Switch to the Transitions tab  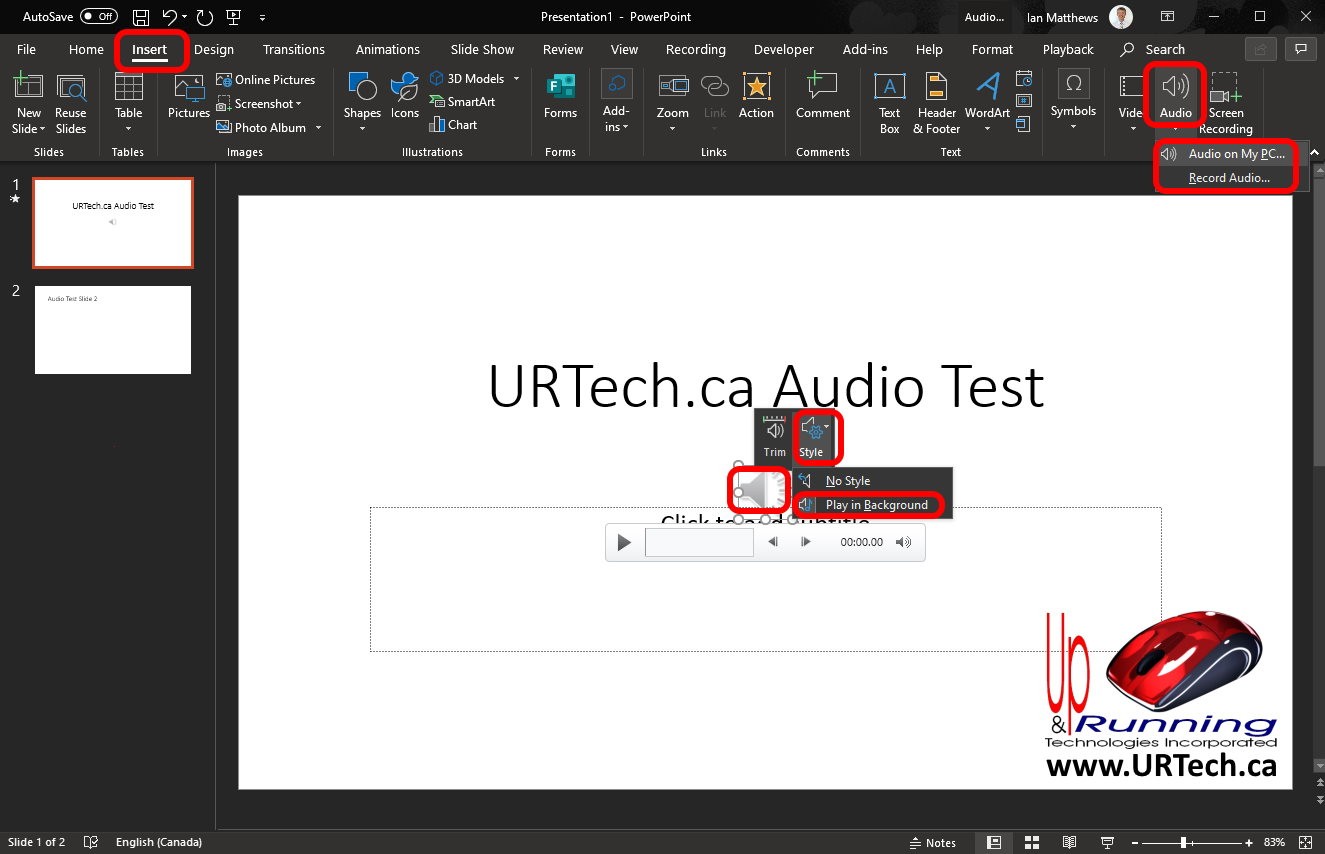[293, 49]
